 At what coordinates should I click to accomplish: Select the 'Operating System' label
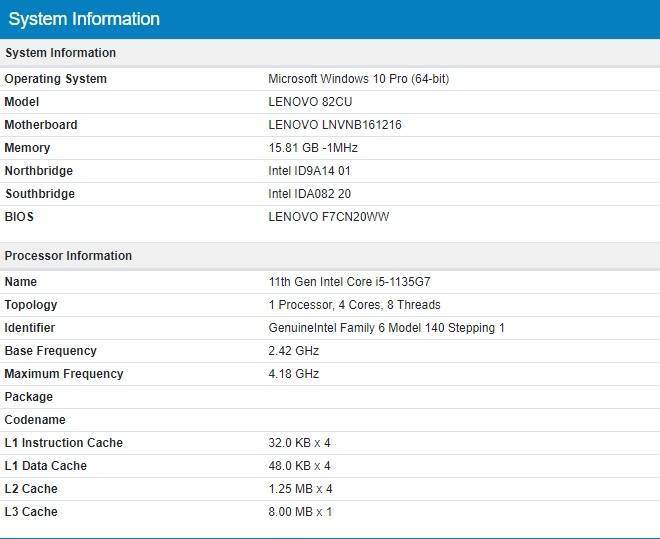[x=56, y=79]
